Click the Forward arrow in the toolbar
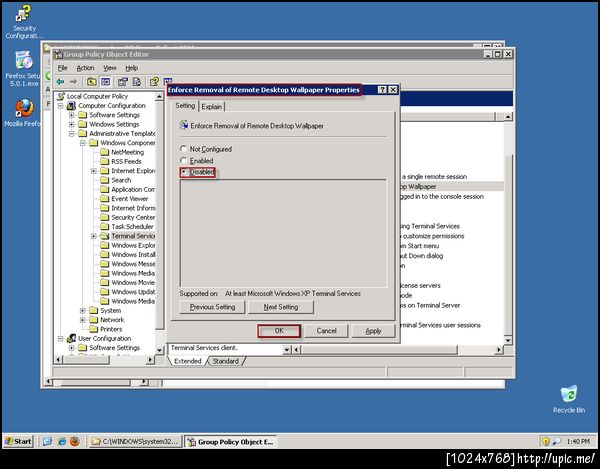600x469 pixels. 73,81
